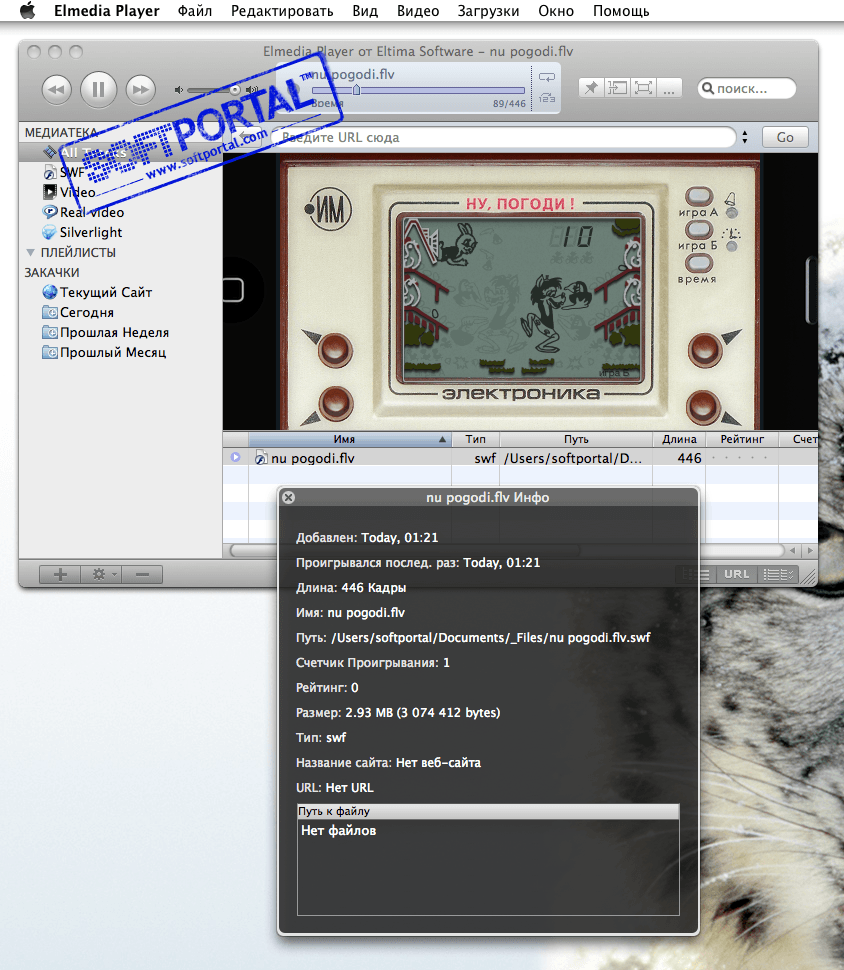
Task: Click the volume slider knob
Action: point(235,90)
